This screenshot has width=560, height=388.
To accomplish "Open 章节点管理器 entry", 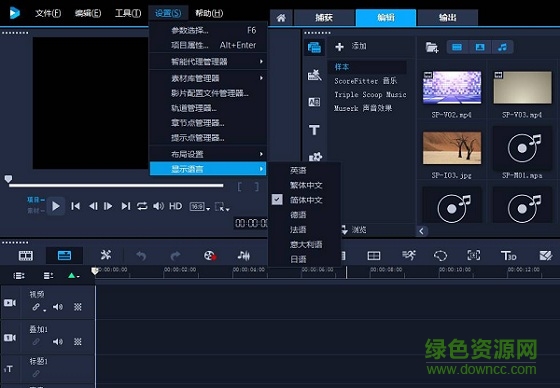I will point(208,123).
